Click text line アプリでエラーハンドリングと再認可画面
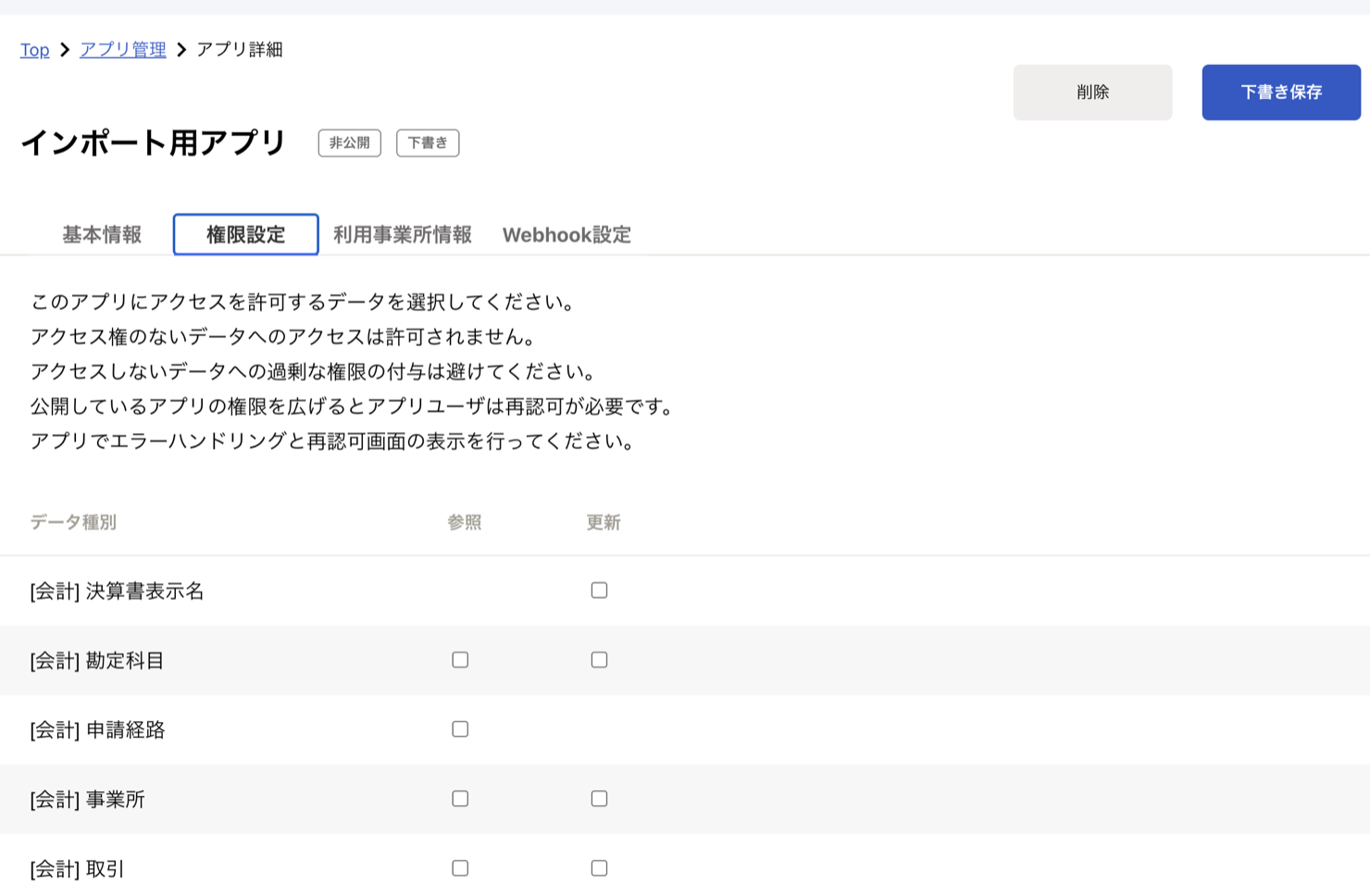Viewport: 1370px width, 896px height. click(x=335, y=441)
